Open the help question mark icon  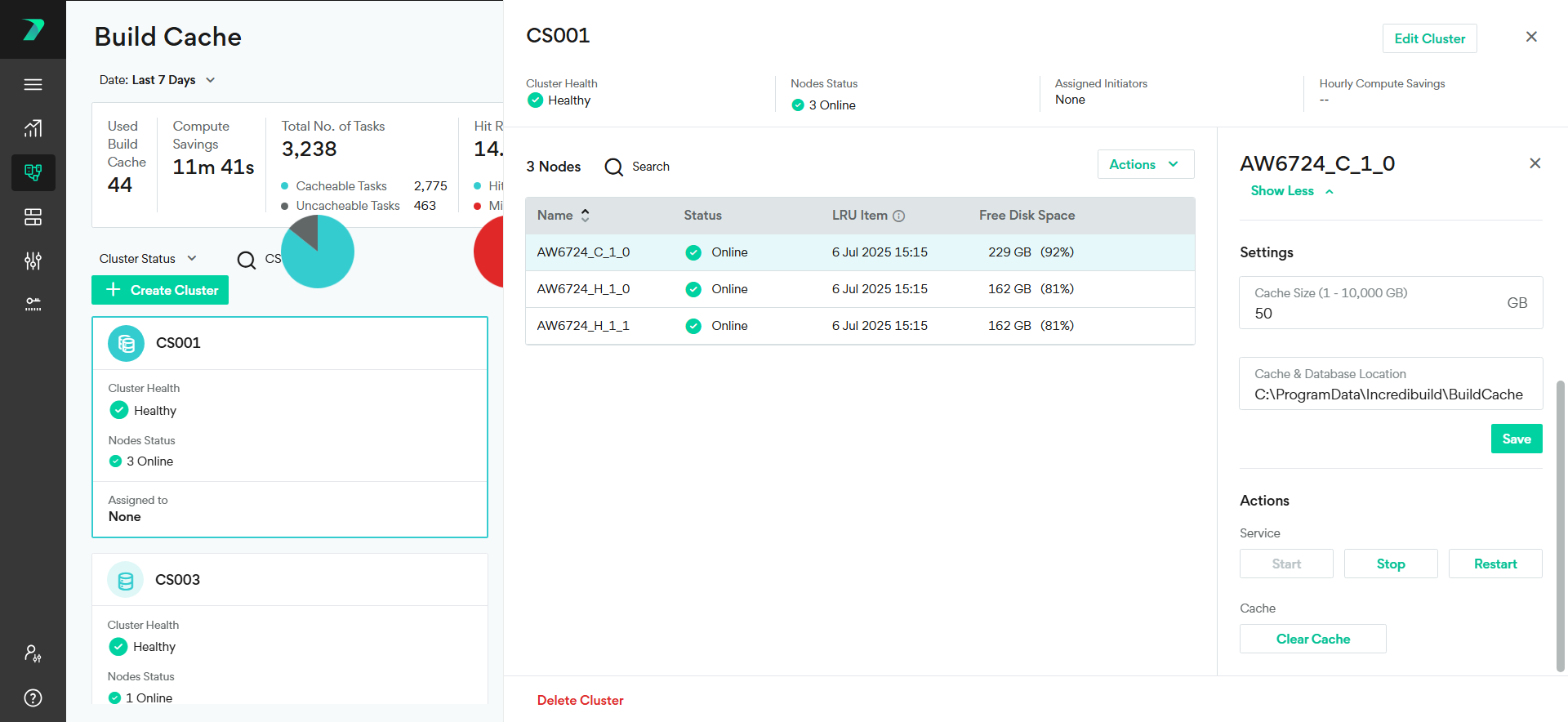pos(33,697)
